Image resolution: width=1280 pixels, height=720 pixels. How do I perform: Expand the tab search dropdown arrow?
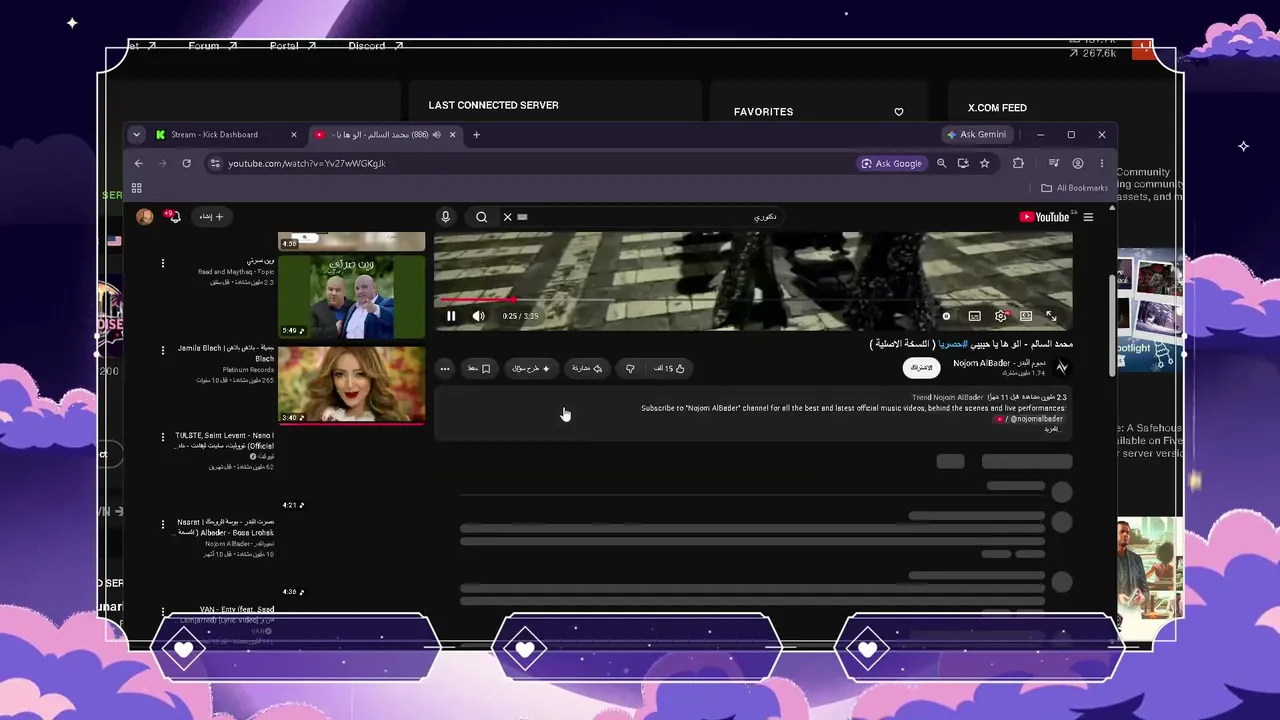coord(137,135)
